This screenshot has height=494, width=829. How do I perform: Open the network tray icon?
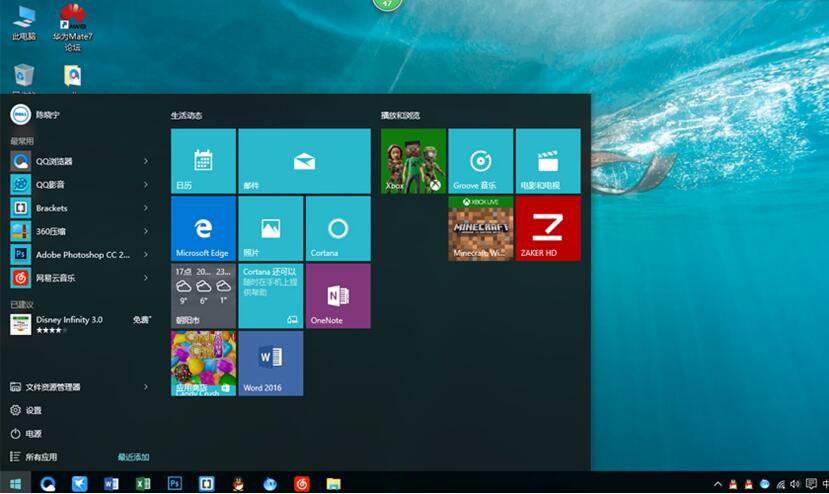point(780,483)
